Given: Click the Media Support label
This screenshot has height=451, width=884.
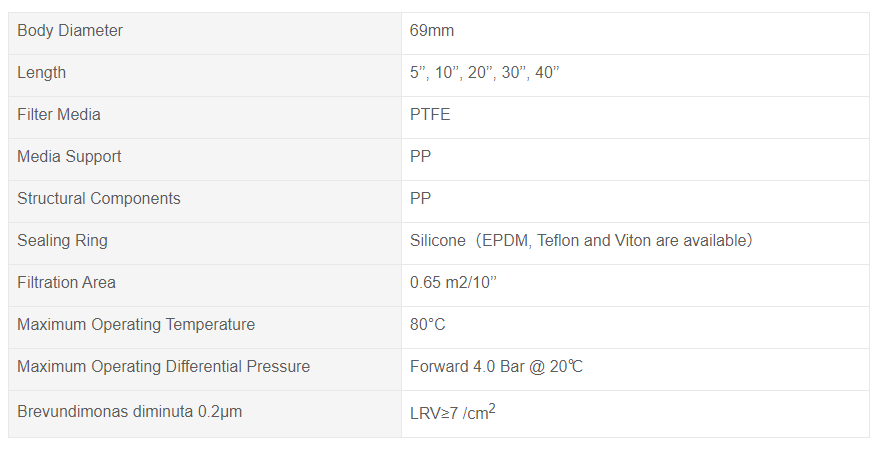Looking at the screenshot, I should tap(69, 157).
